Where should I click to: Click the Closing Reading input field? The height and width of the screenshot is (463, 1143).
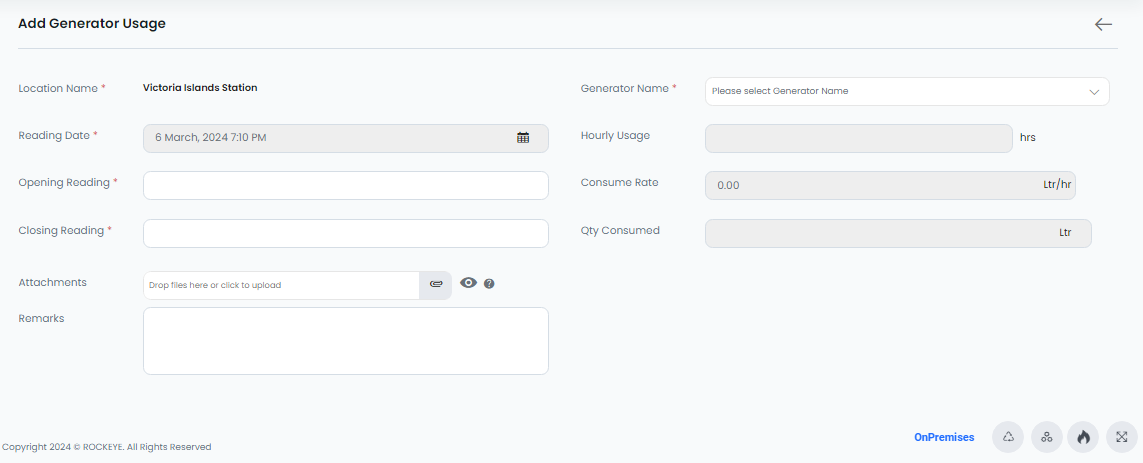[x=346, y=233]
